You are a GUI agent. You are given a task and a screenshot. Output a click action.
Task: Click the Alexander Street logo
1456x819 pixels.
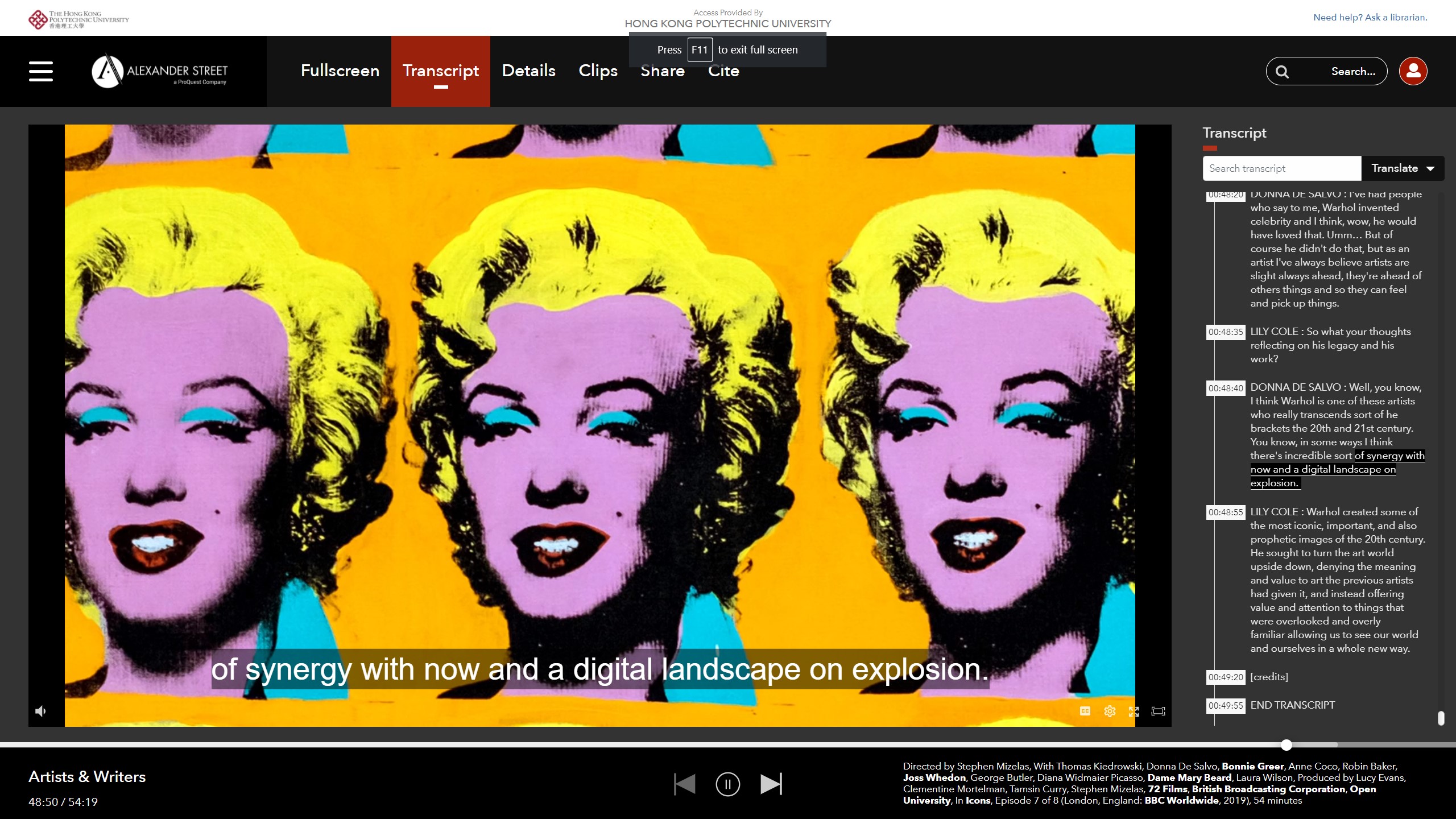tap(160, 71)
